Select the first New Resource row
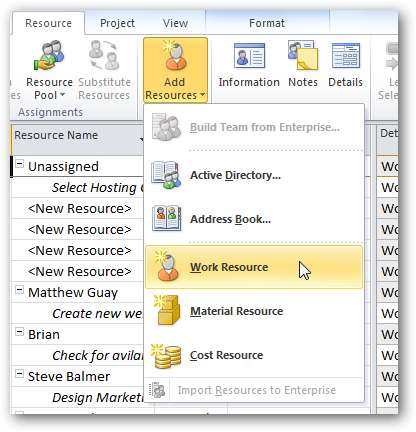 (78, 209)
